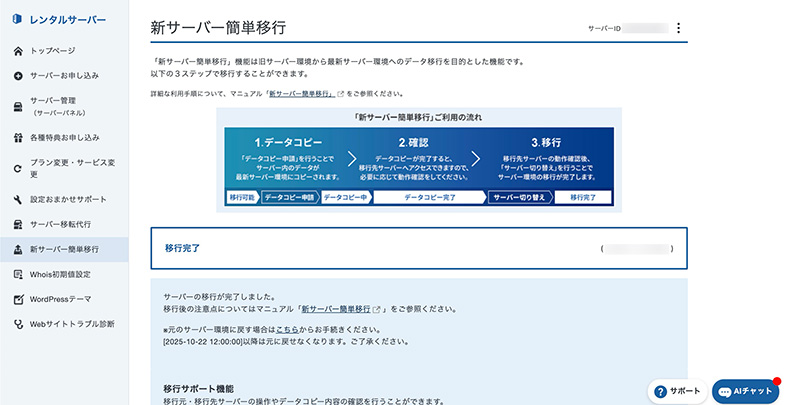The height and width of the screenshot is (405, 790).
Task: Open Whois初期値設定 from the sidebar
Action: coord(60,274)
